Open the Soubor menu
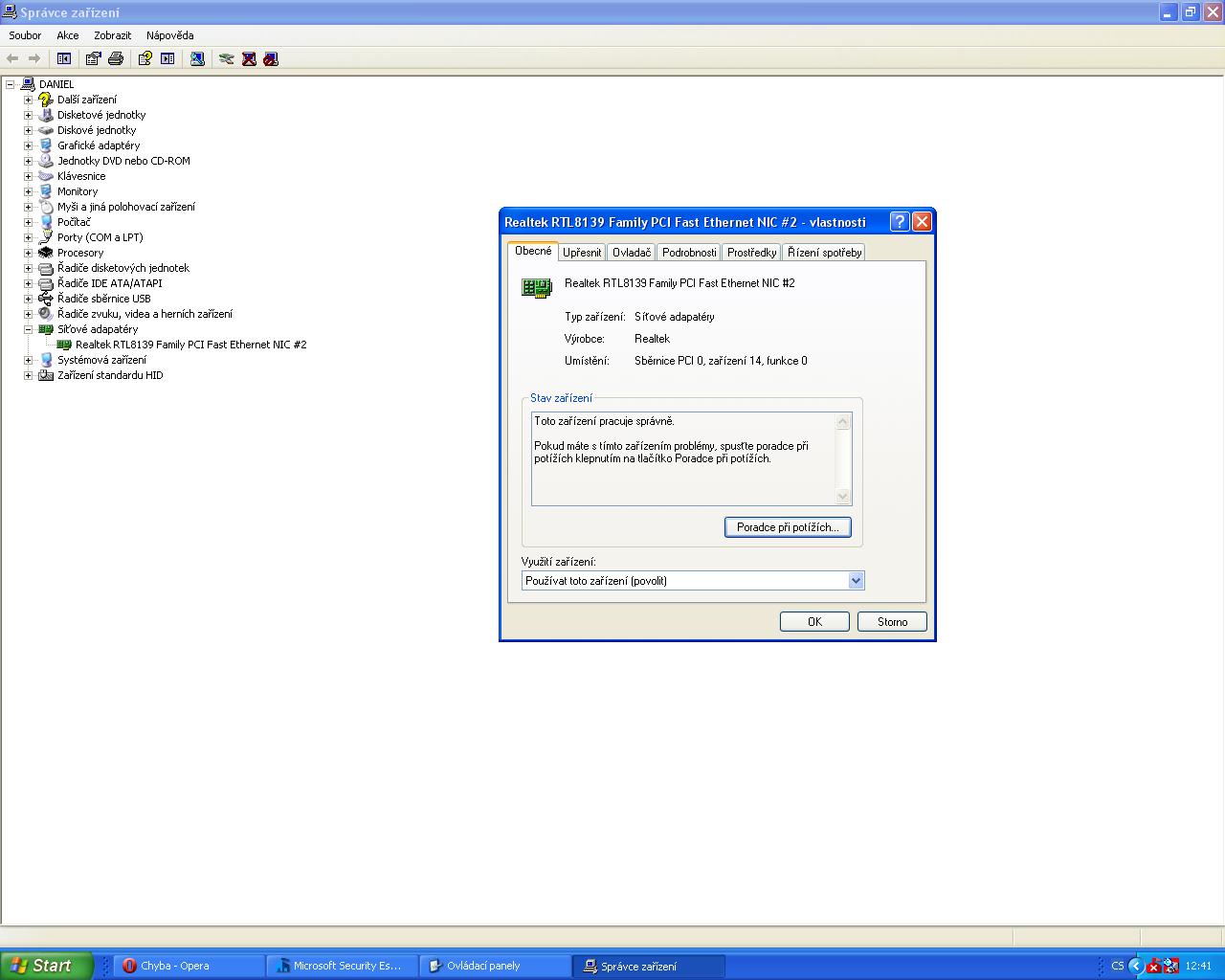1225x980 pixels. click(x=25, y=35)
